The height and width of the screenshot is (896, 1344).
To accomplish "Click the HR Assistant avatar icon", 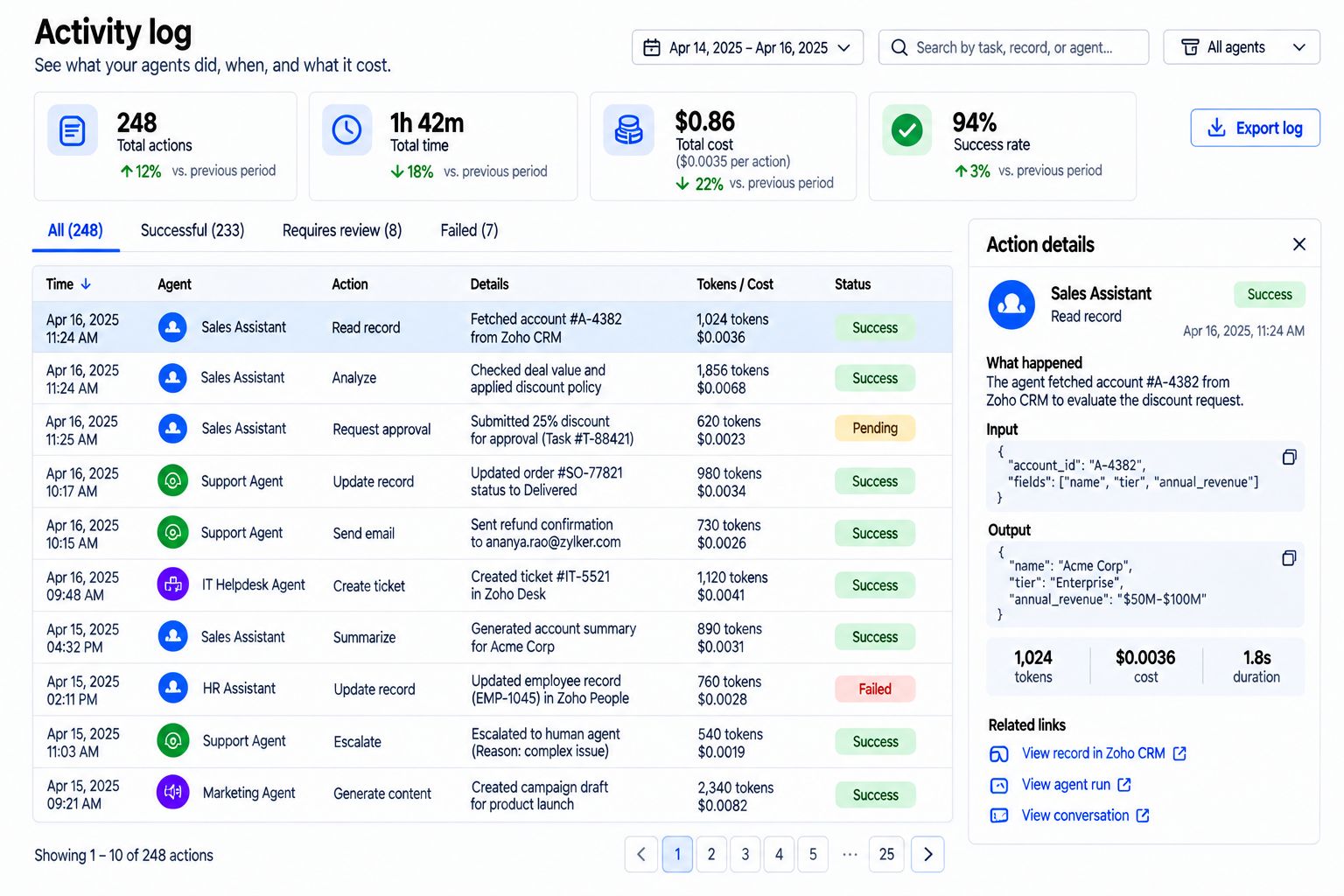I will point(173,689).
